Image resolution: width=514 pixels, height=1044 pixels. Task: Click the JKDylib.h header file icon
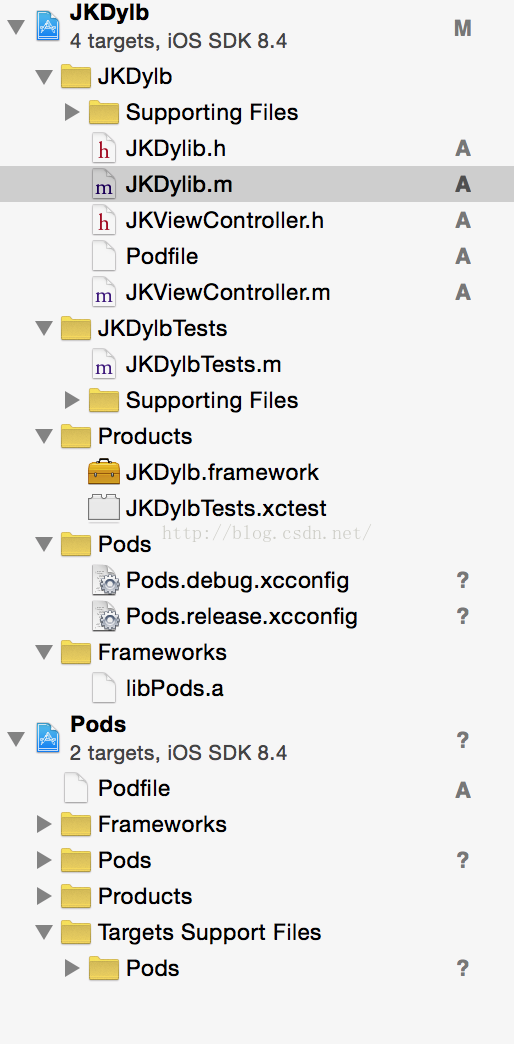click(103, 148)
